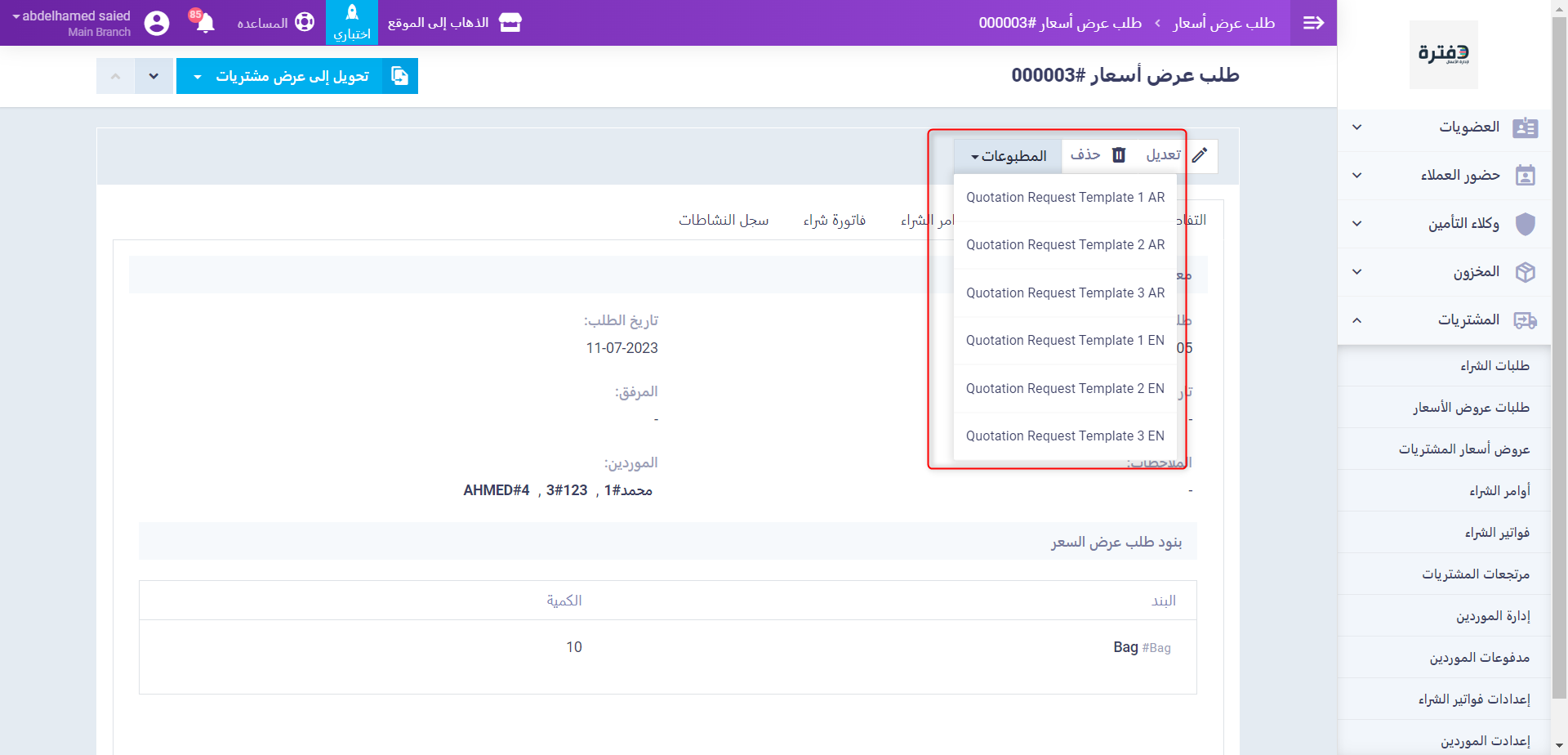Expand العضويات sidebar section
Screen dimensions: 1568x755
(x=1444, y=127)
